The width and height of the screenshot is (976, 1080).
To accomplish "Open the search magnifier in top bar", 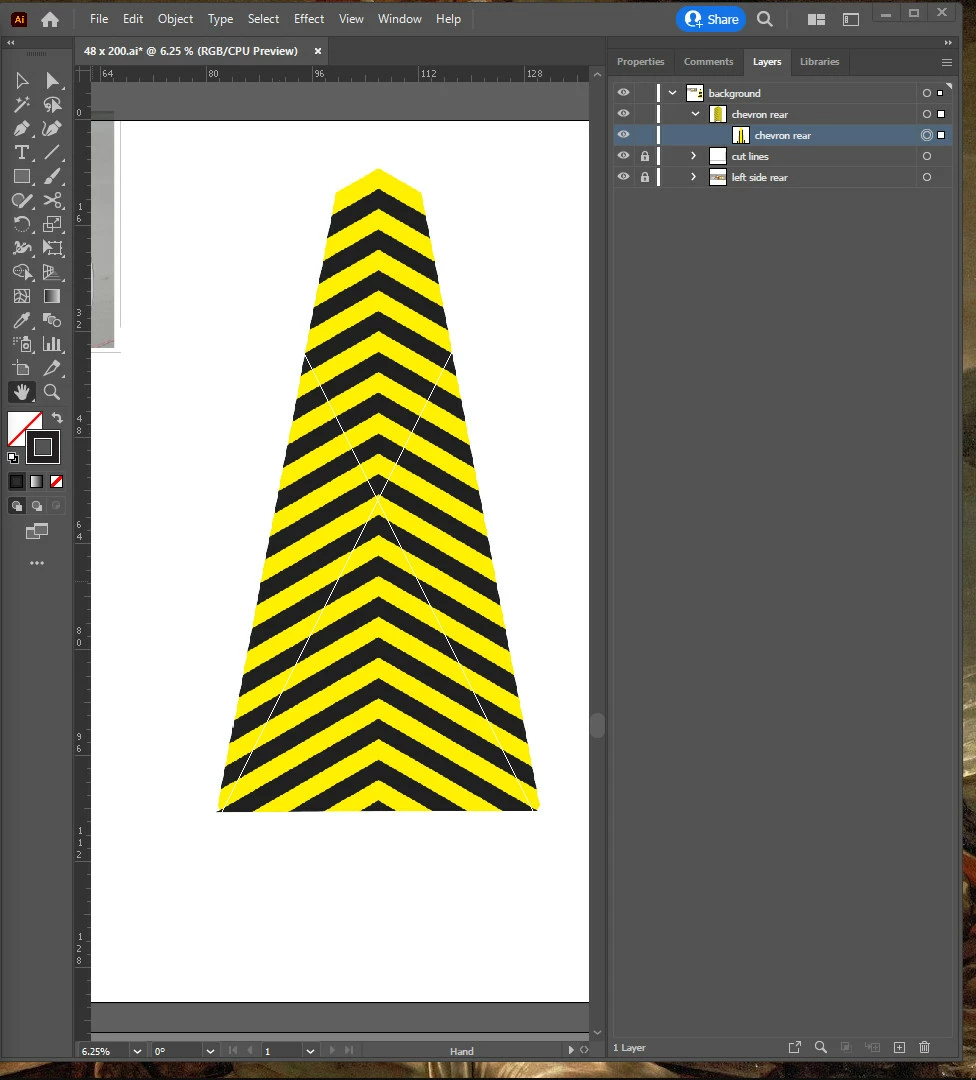I will pyautogui.click(x=765, y=19).
